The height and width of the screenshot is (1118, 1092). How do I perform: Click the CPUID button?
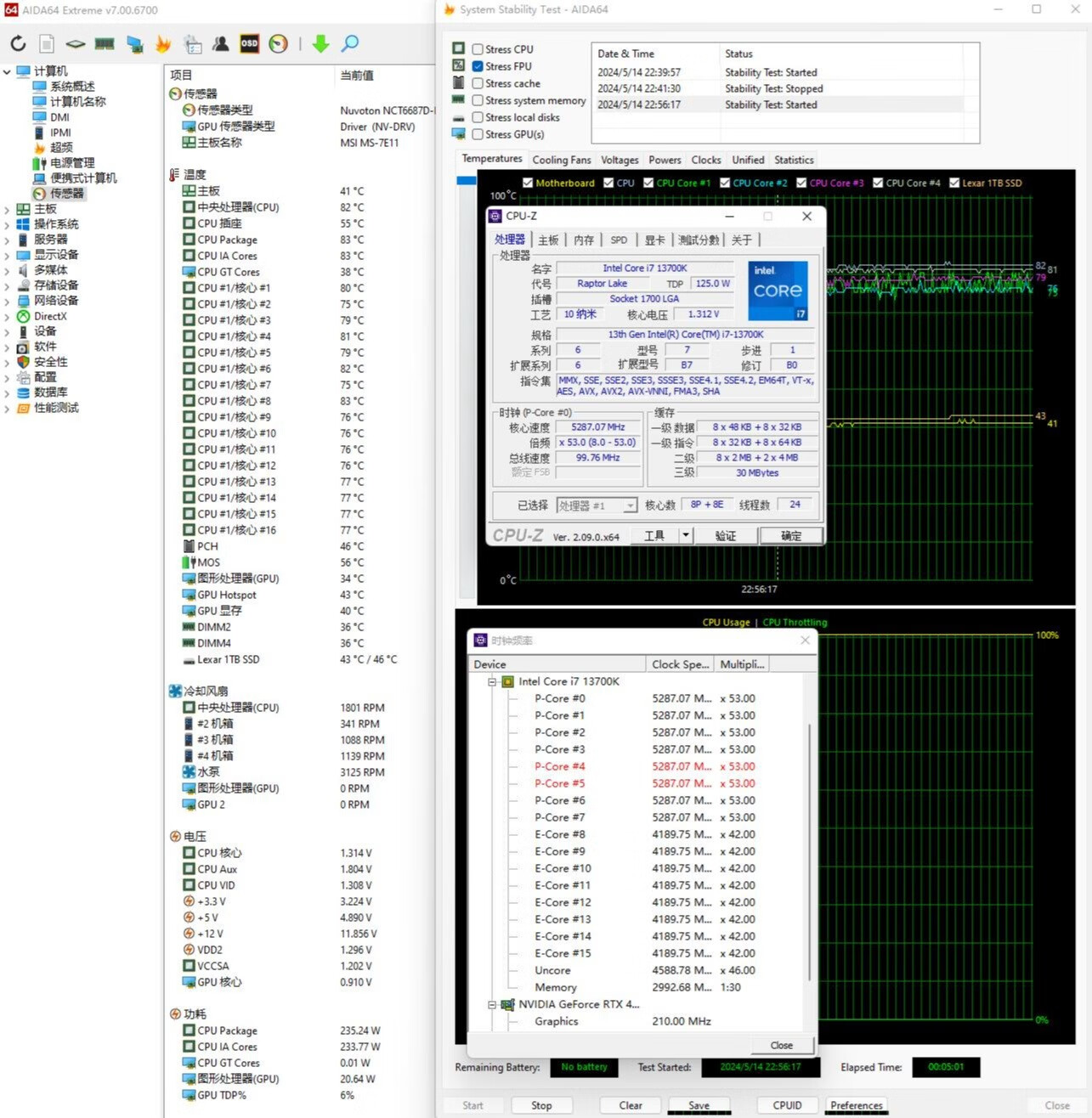(787, 1105)
